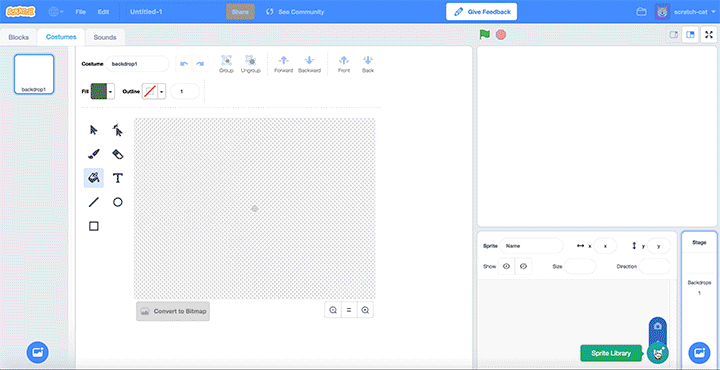The height and width of the screenshot is (370, 720).
Task: Show sprite with eye icon
Action: pyautogui.click(x=506, y=266)
